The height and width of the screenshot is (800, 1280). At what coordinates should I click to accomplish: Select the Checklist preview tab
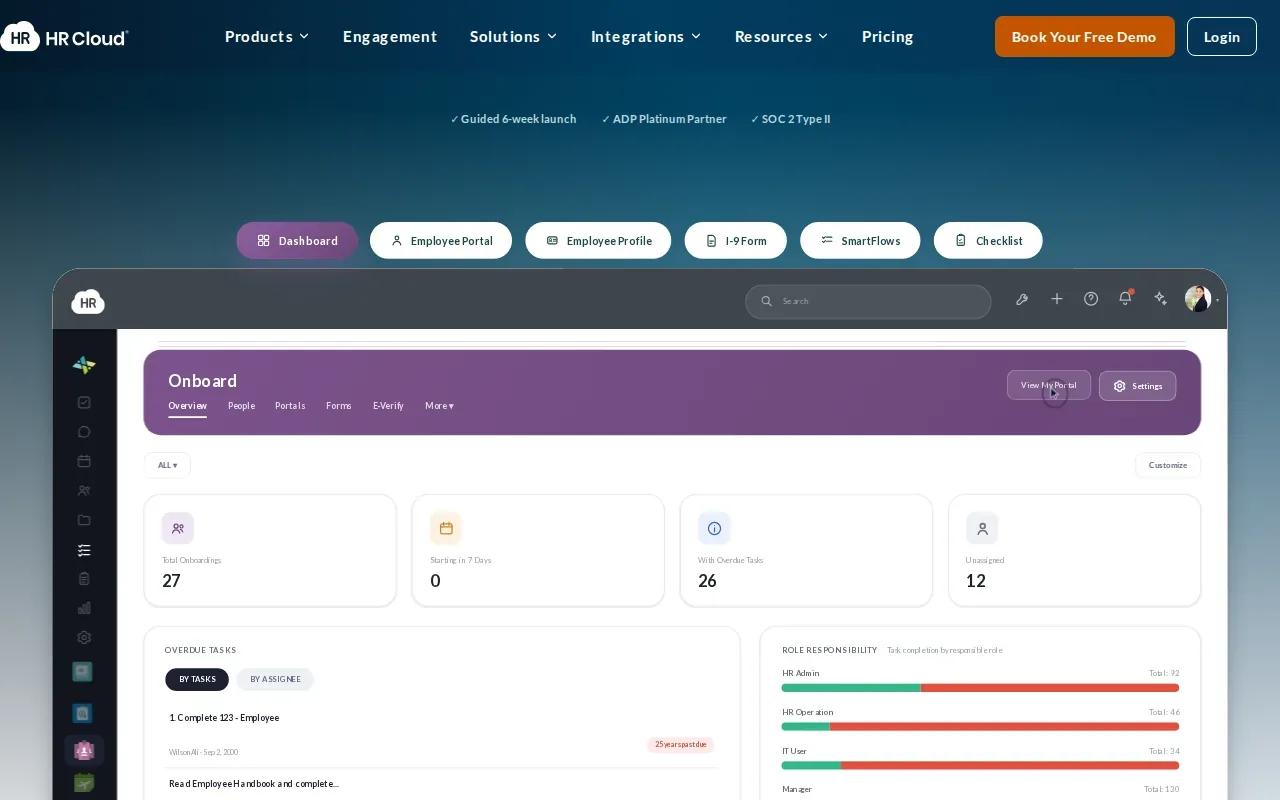(x=988, y=240)
